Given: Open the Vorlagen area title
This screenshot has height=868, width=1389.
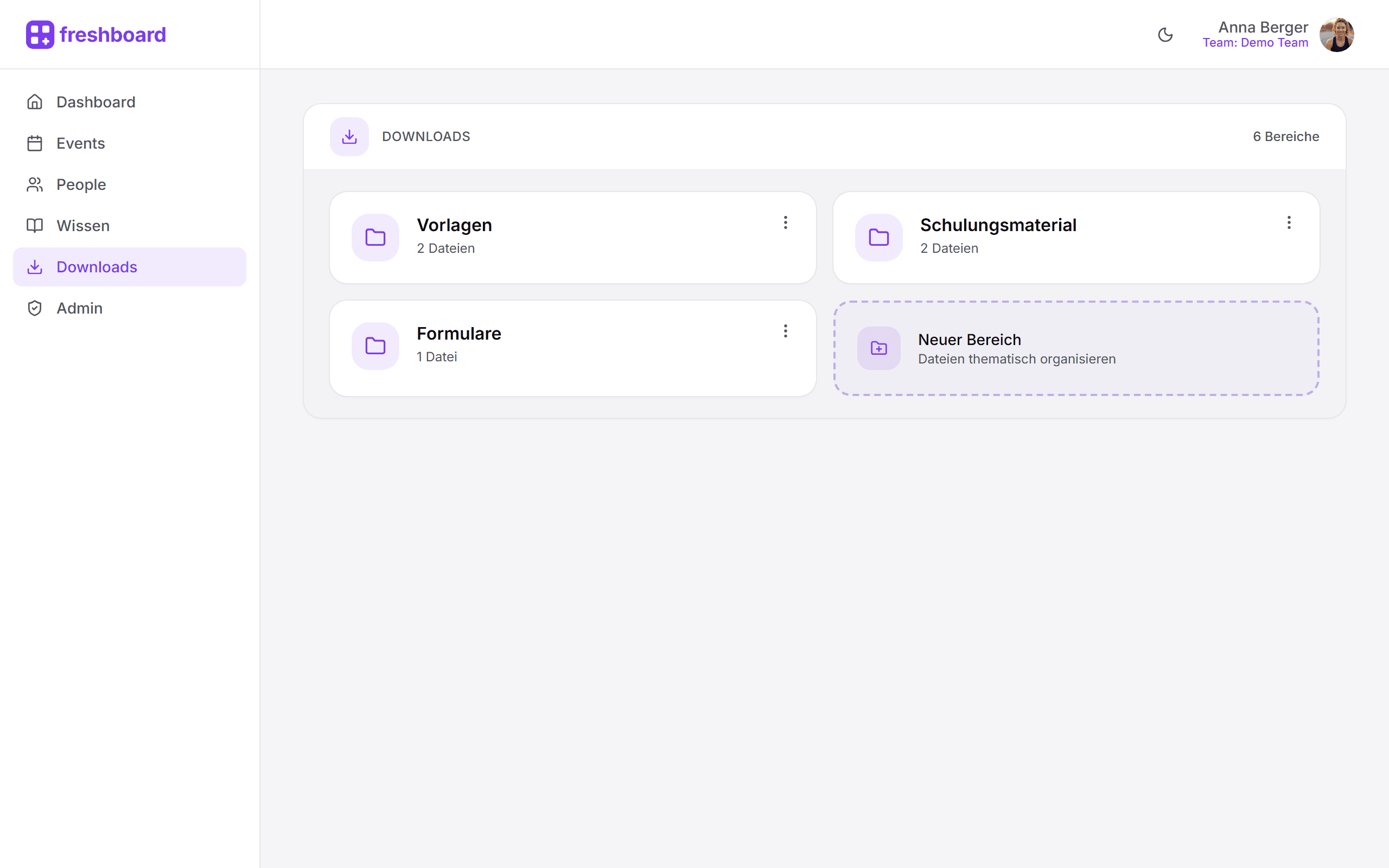Looking at the screenshot, I should click(x=454, y=225).
